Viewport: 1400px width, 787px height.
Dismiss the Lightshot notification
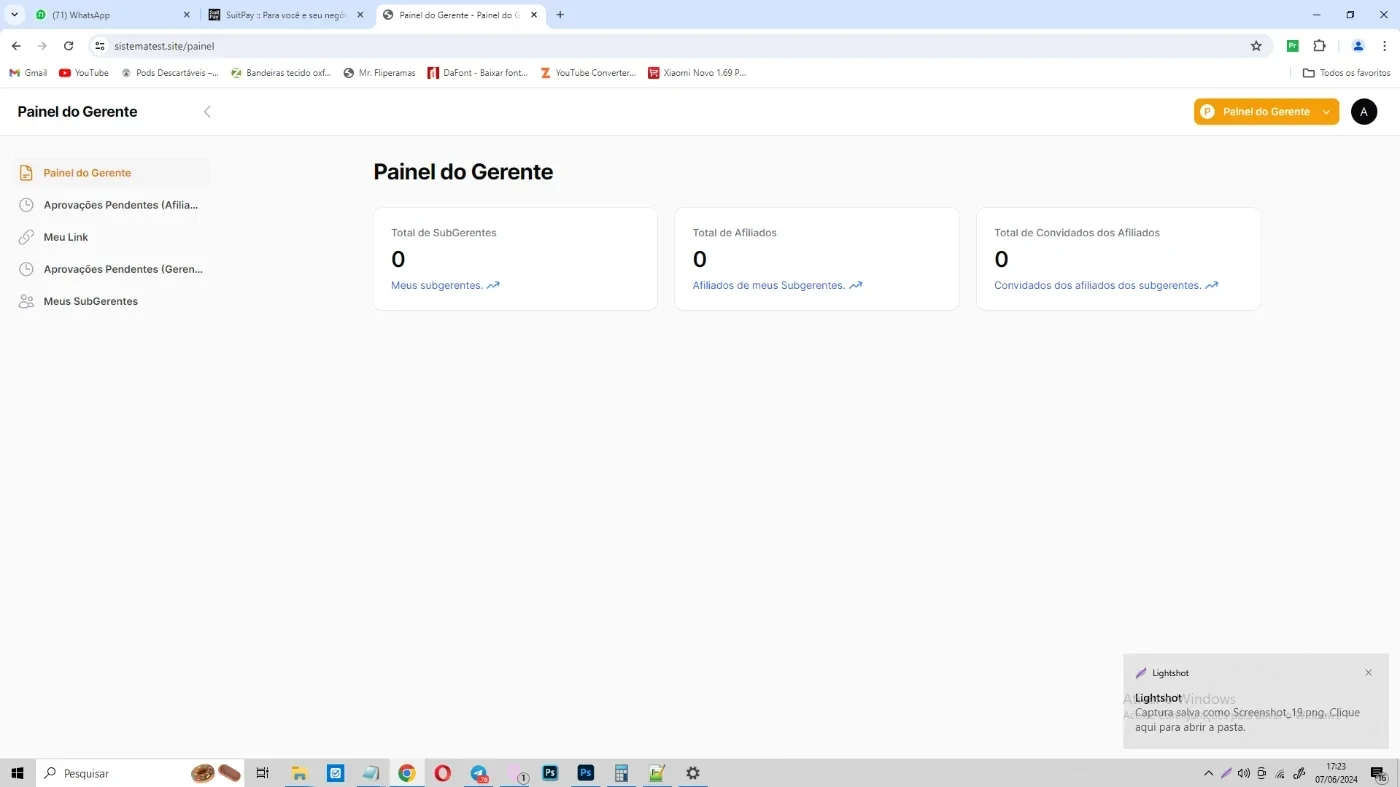pos(1368,673)
